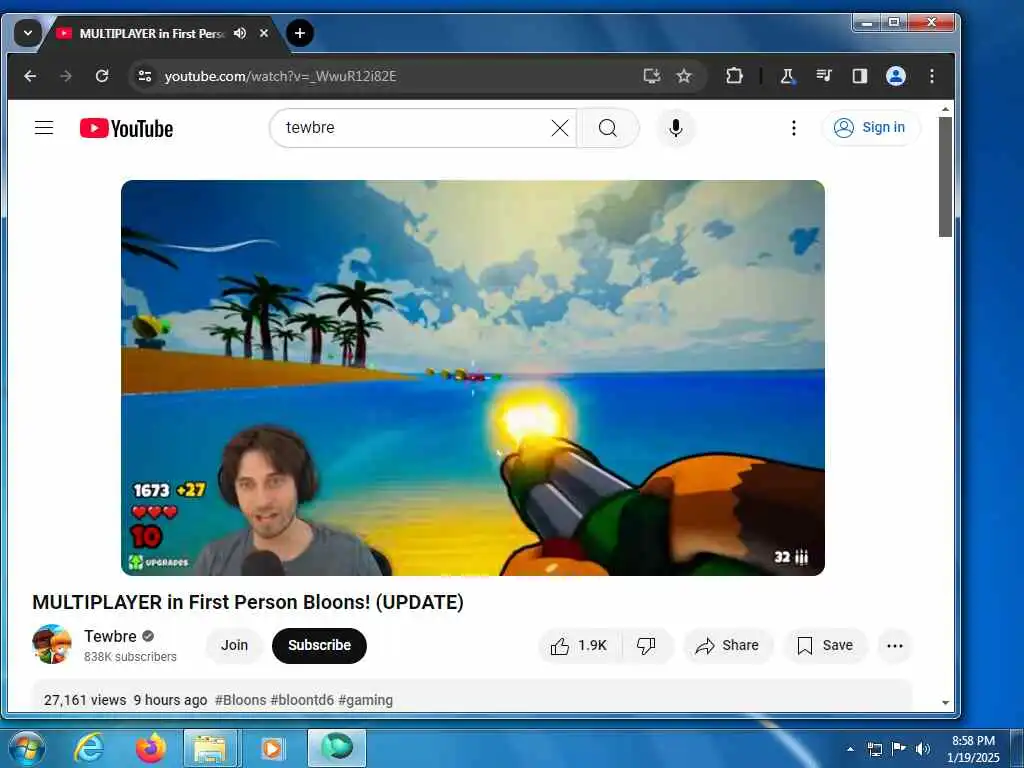1024x768 pixels.
Task: Open the system volume tray icon
Action: (x=923, y=749)
